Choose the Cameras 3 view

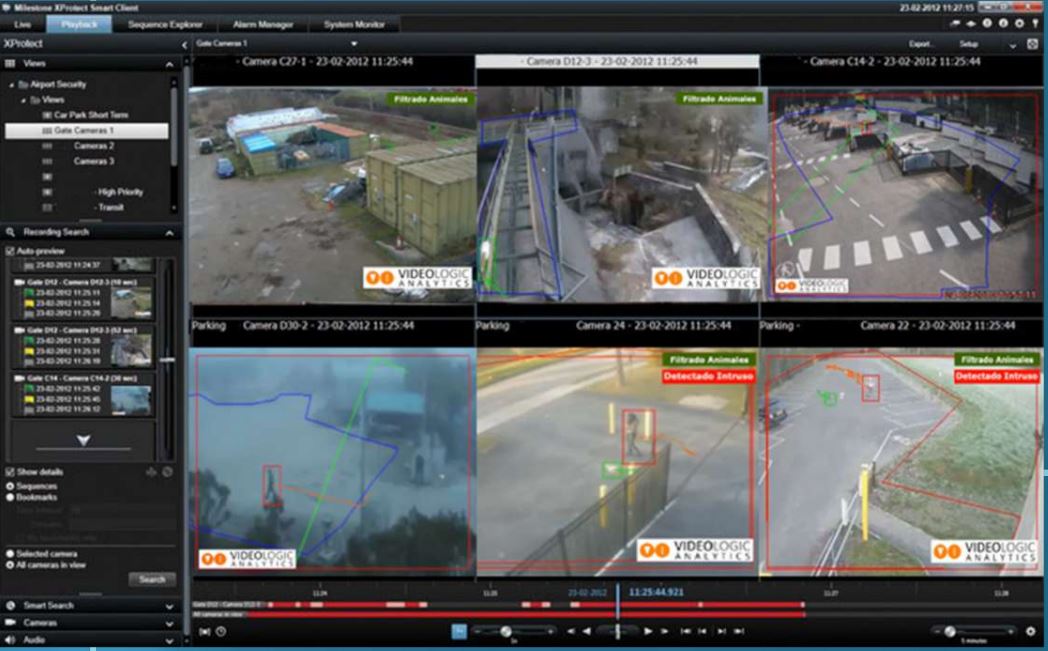(94, 161)
